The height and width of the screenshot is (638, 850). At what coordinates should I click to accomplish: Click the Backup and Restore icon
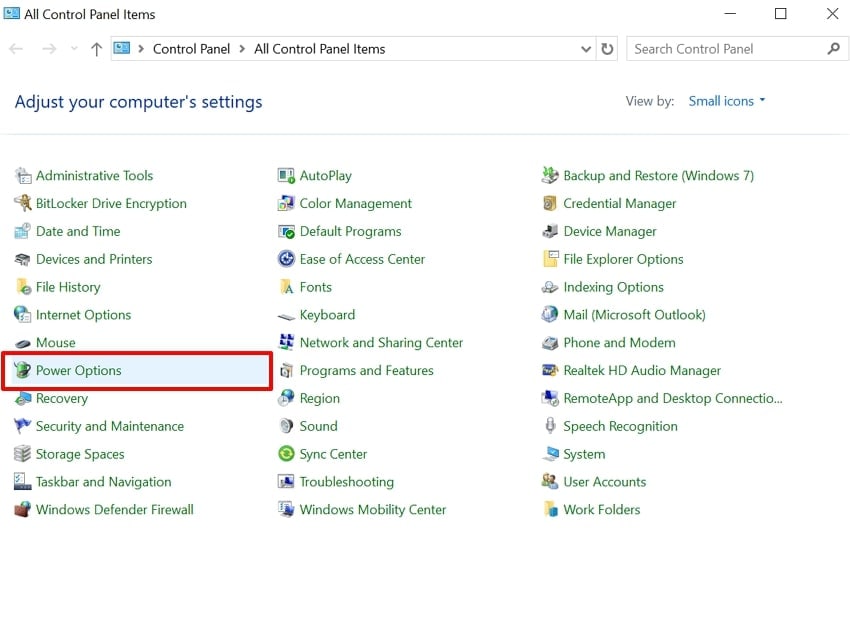[x=550, y=176]
